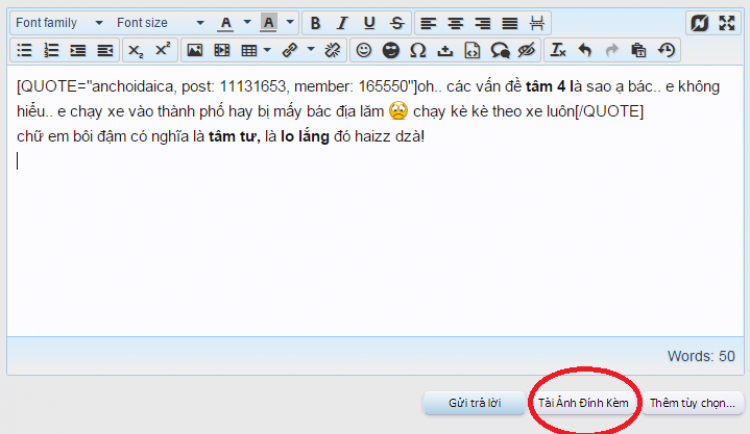
Task: Click the Gửi trả lời button
Action: click(x=474, y=403)
